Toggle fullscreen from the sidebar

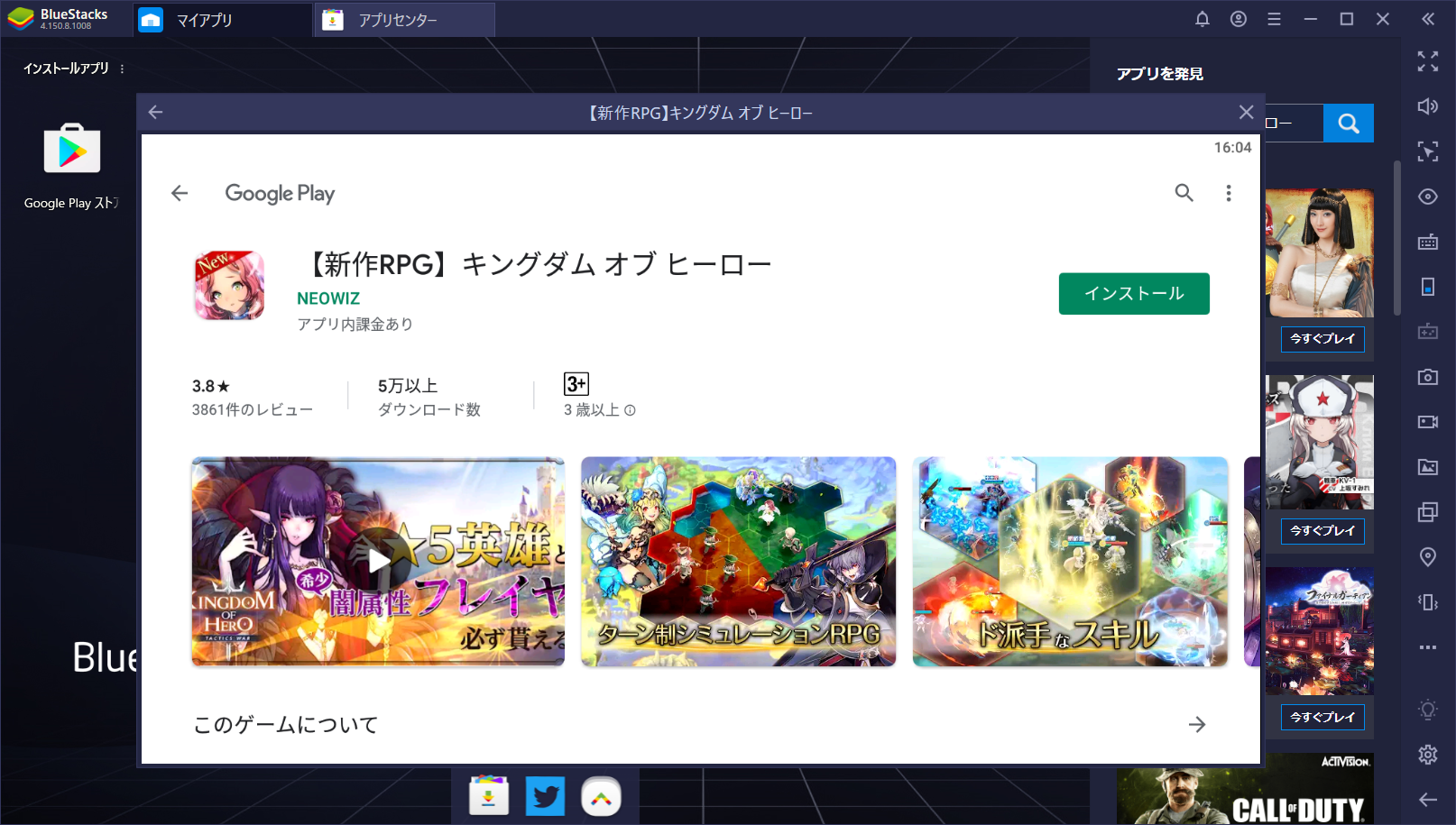click(1428, 61)
